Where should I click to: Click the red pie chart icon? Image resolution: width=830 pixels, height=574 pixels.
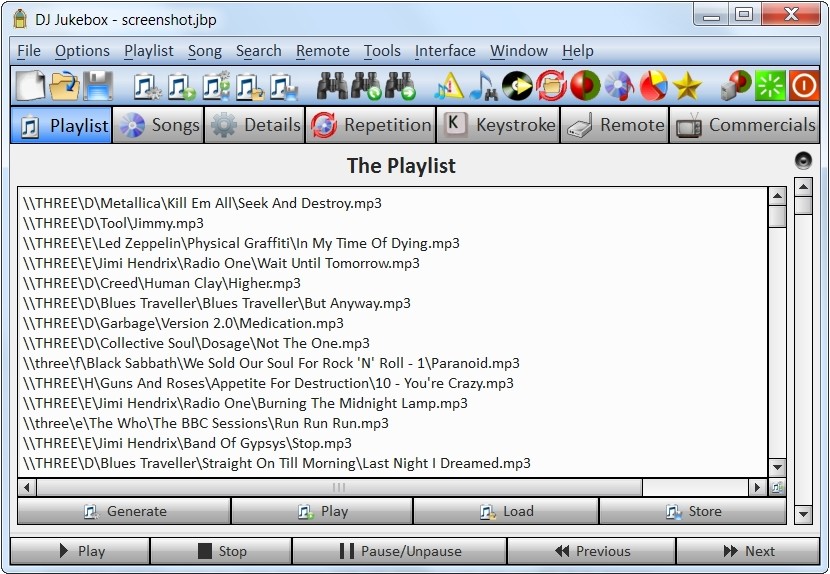654,86
